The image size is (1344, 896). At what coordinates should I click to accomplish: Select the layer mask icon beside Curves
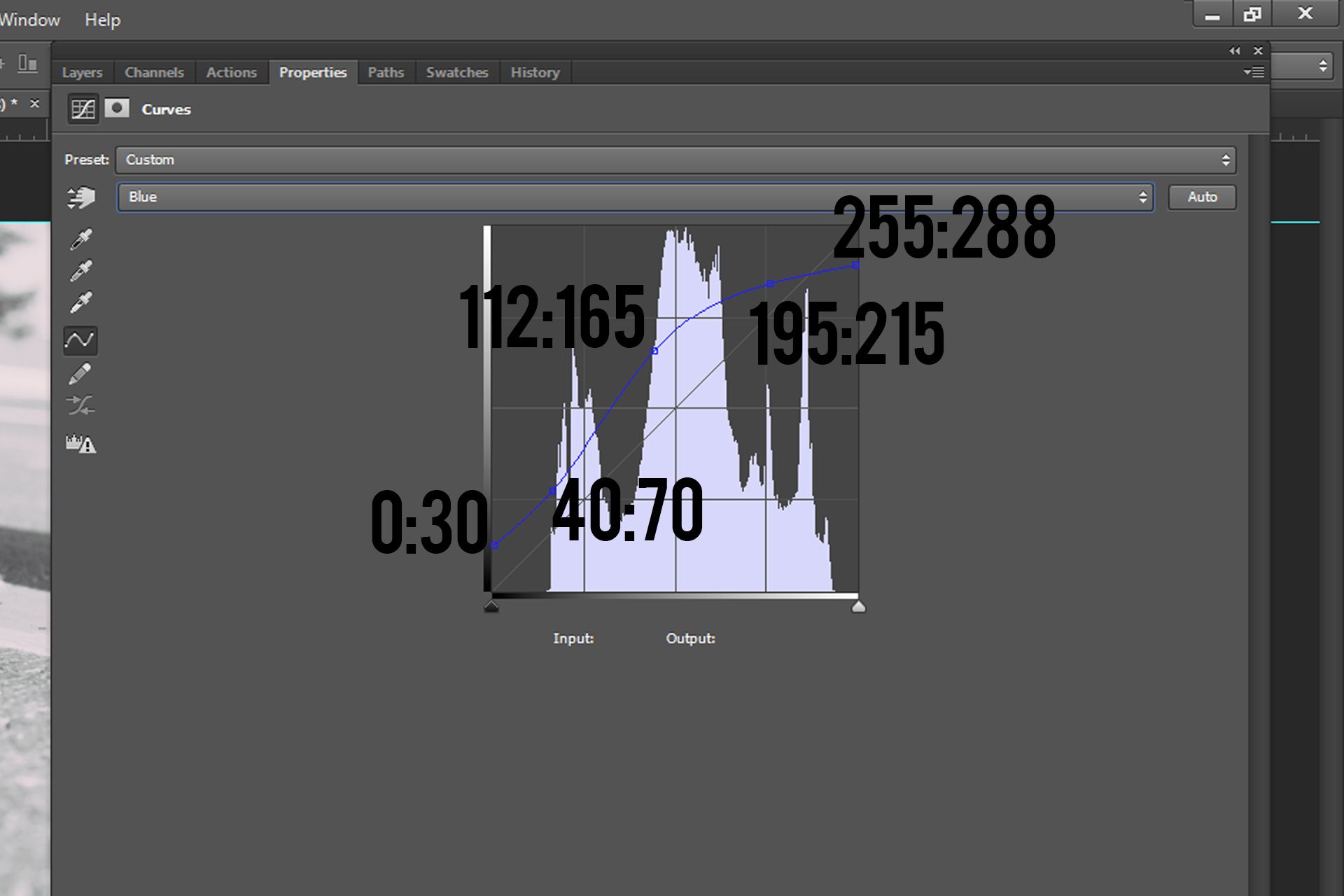[x=117, y=108]
